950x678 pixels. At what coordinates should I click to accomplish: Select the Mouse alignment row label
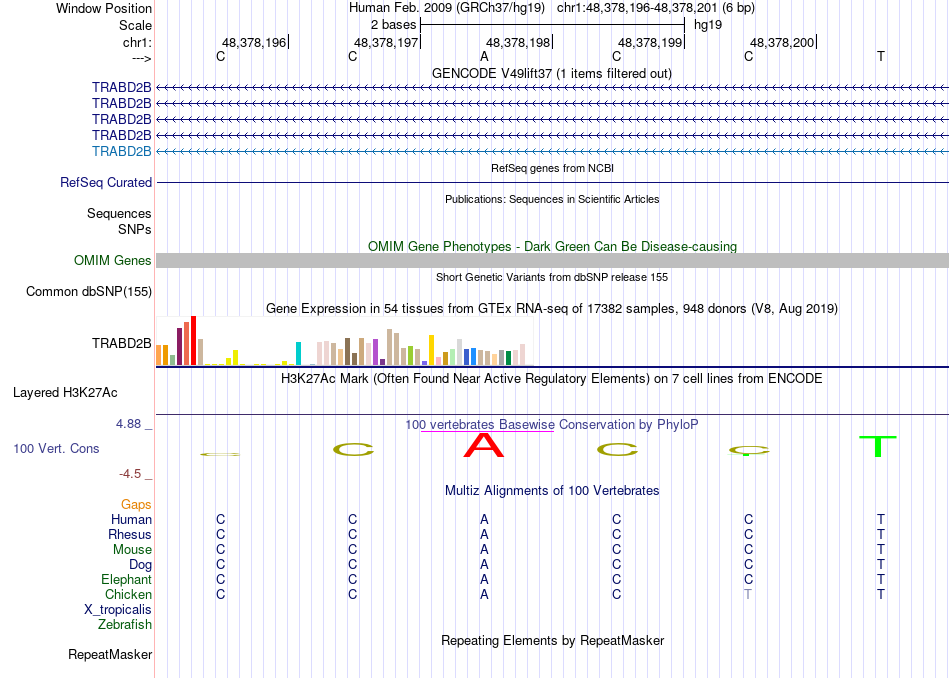point(132,550)
